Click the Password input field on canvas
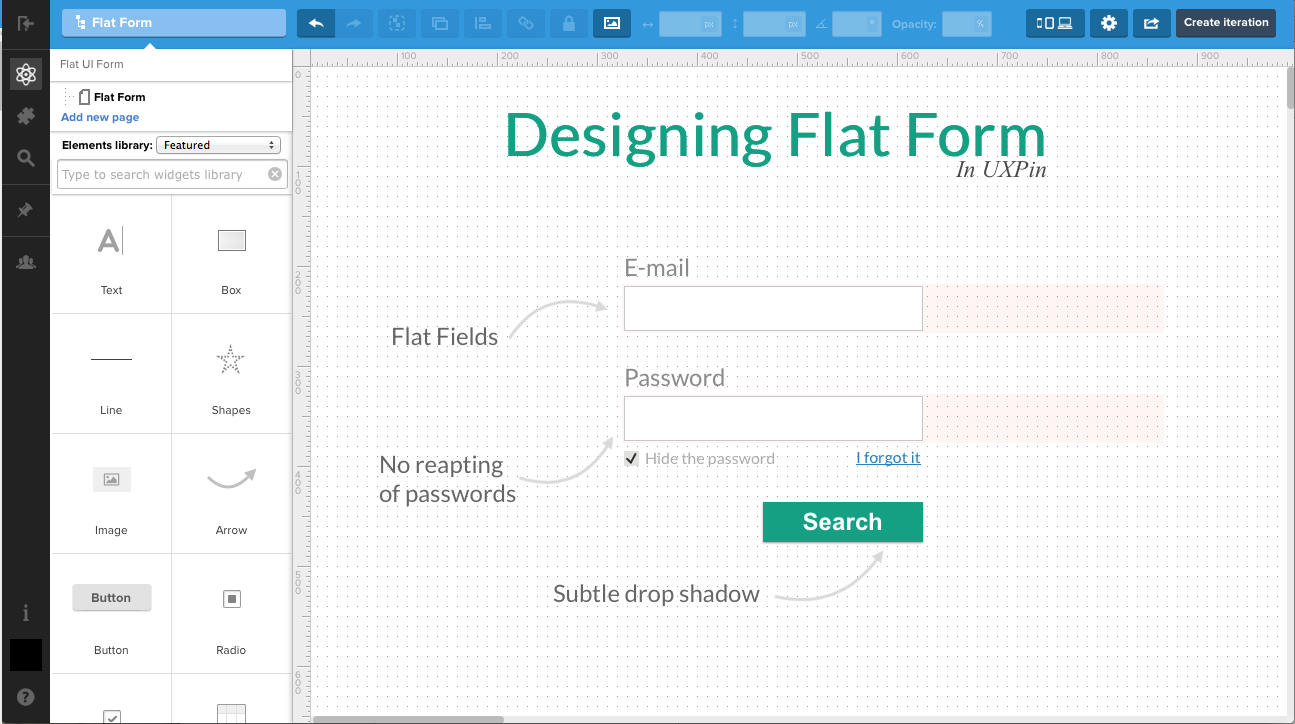The height and width of the screenshot is (724, 1295). click(773, 418)
